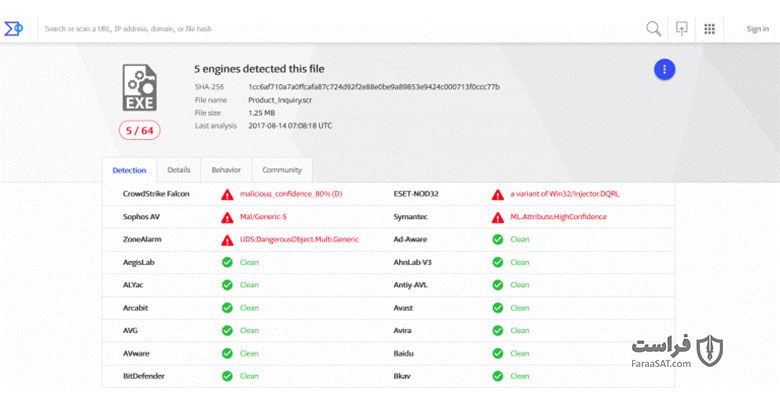Viewport: 780px width, 405px height.
Task: Click the ALYac green check icon
Action: click(x=227, y=285)
